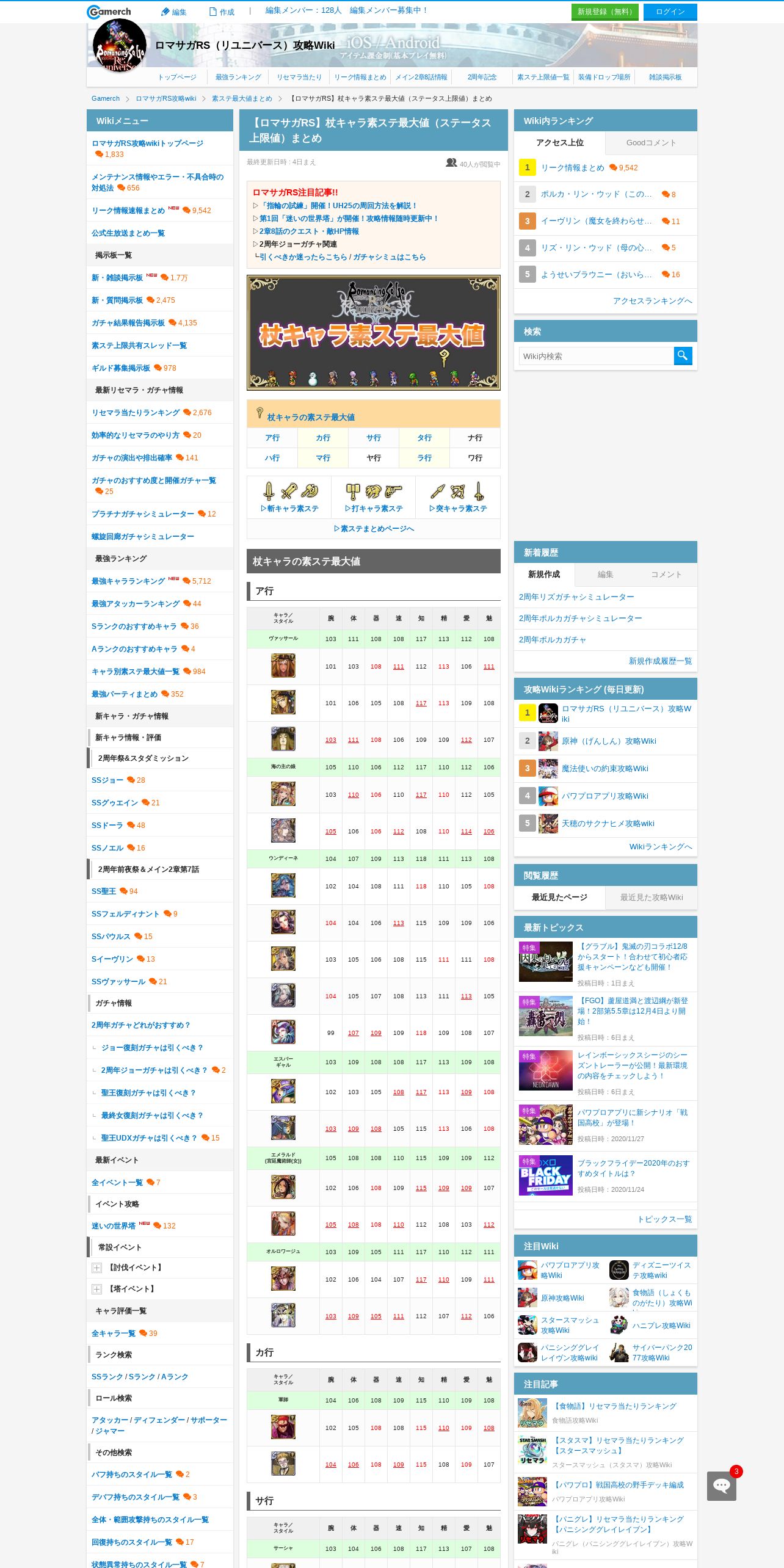The image size is (784, 1568).
Task: Expand the 【討伐イベント】 plus toggle
Action: pyautogui.click(x=96, y=1268)
